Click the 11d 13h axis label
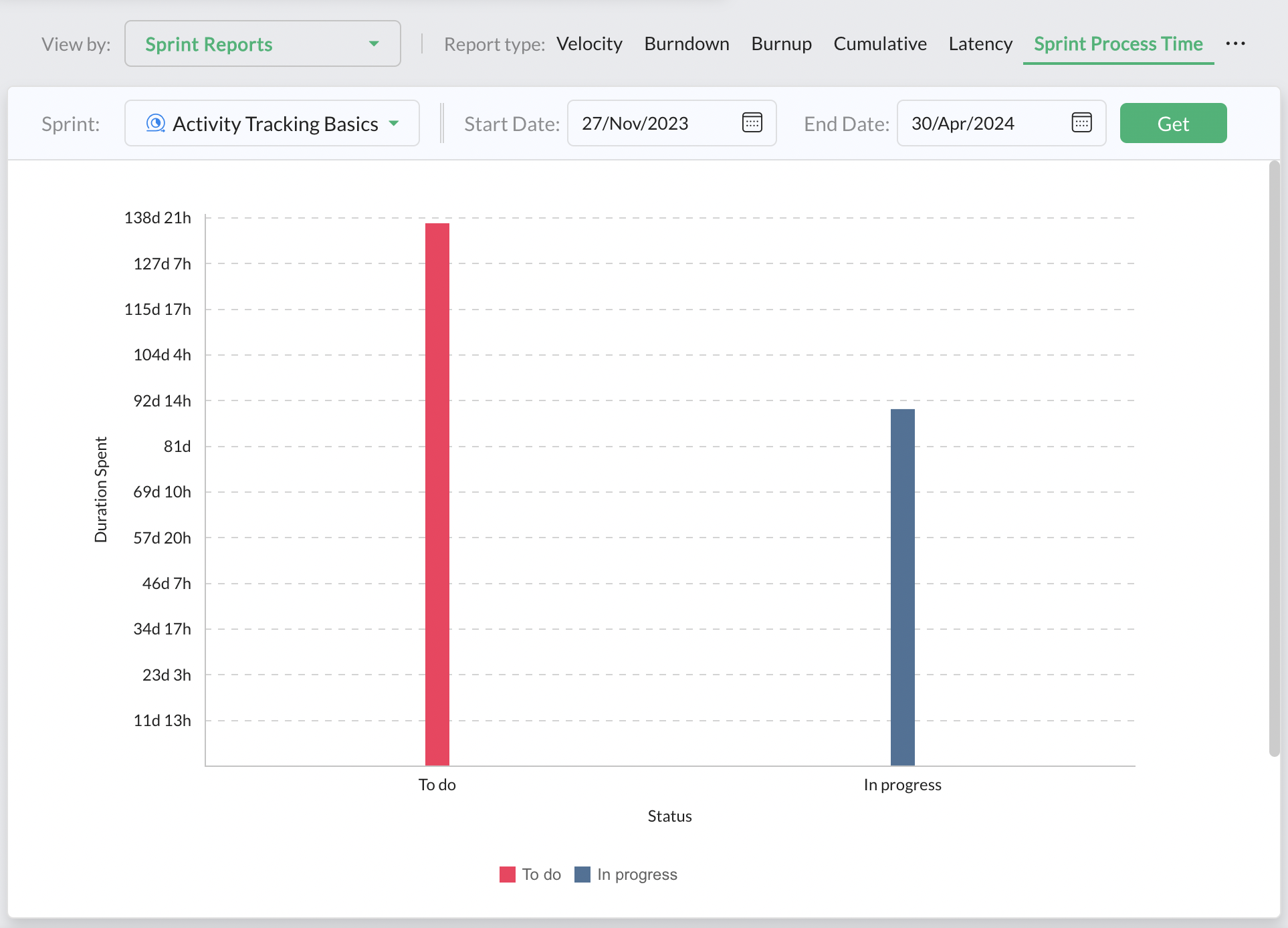This screenshot has height=928, width=1288. (163, 721)
